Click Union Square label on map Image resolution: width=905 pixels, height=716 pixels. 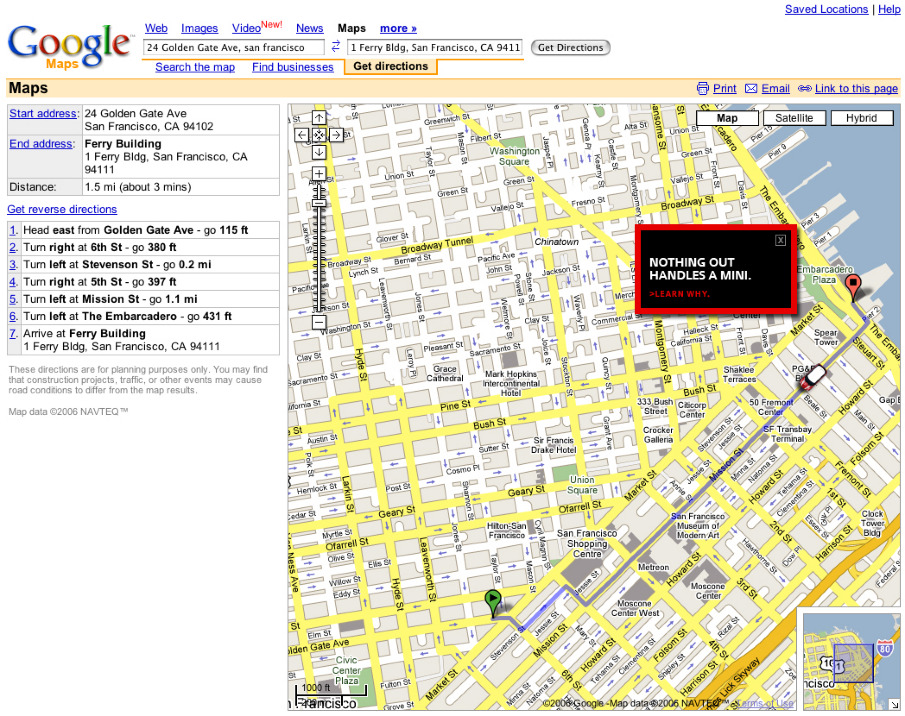click(582, 485)
